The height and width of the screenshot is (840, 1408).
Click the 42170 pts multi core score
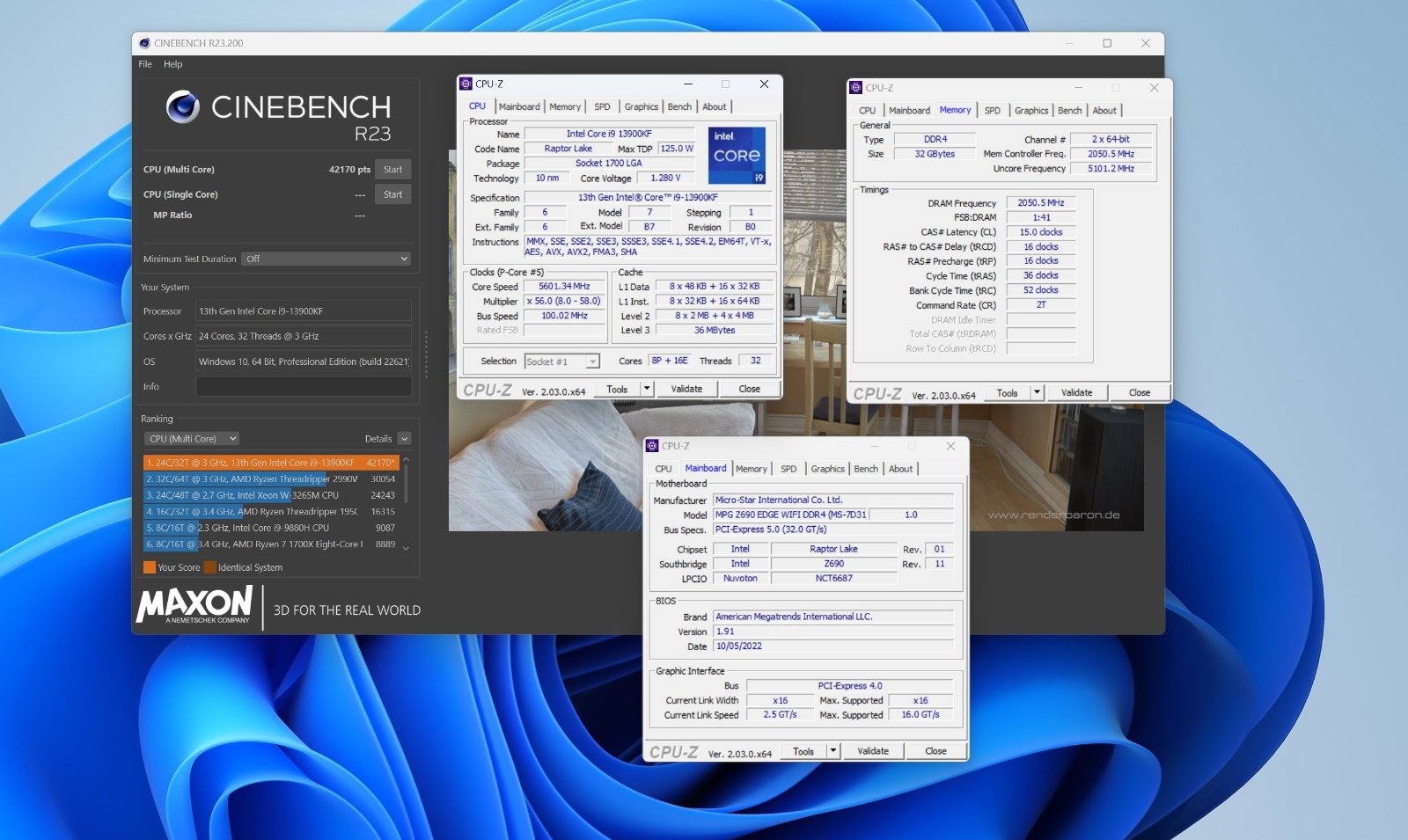tap(349, 170)
